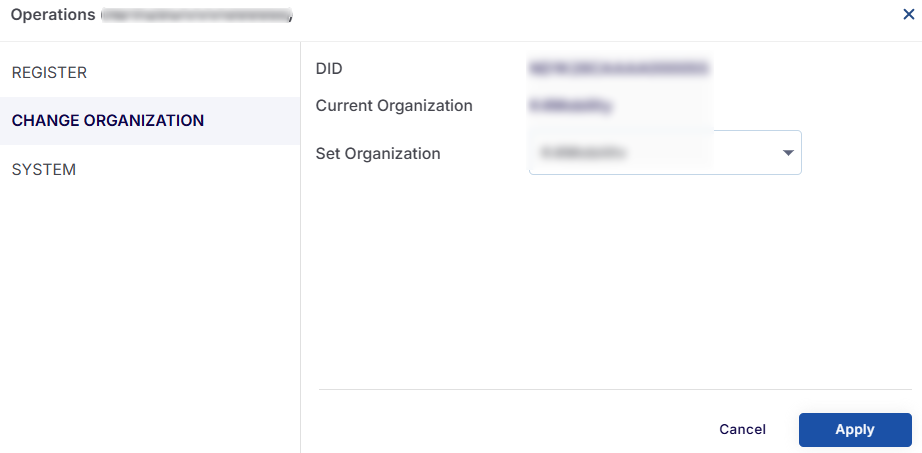Click the horizontal divider above the Apply button

click(x=615, y=389)
